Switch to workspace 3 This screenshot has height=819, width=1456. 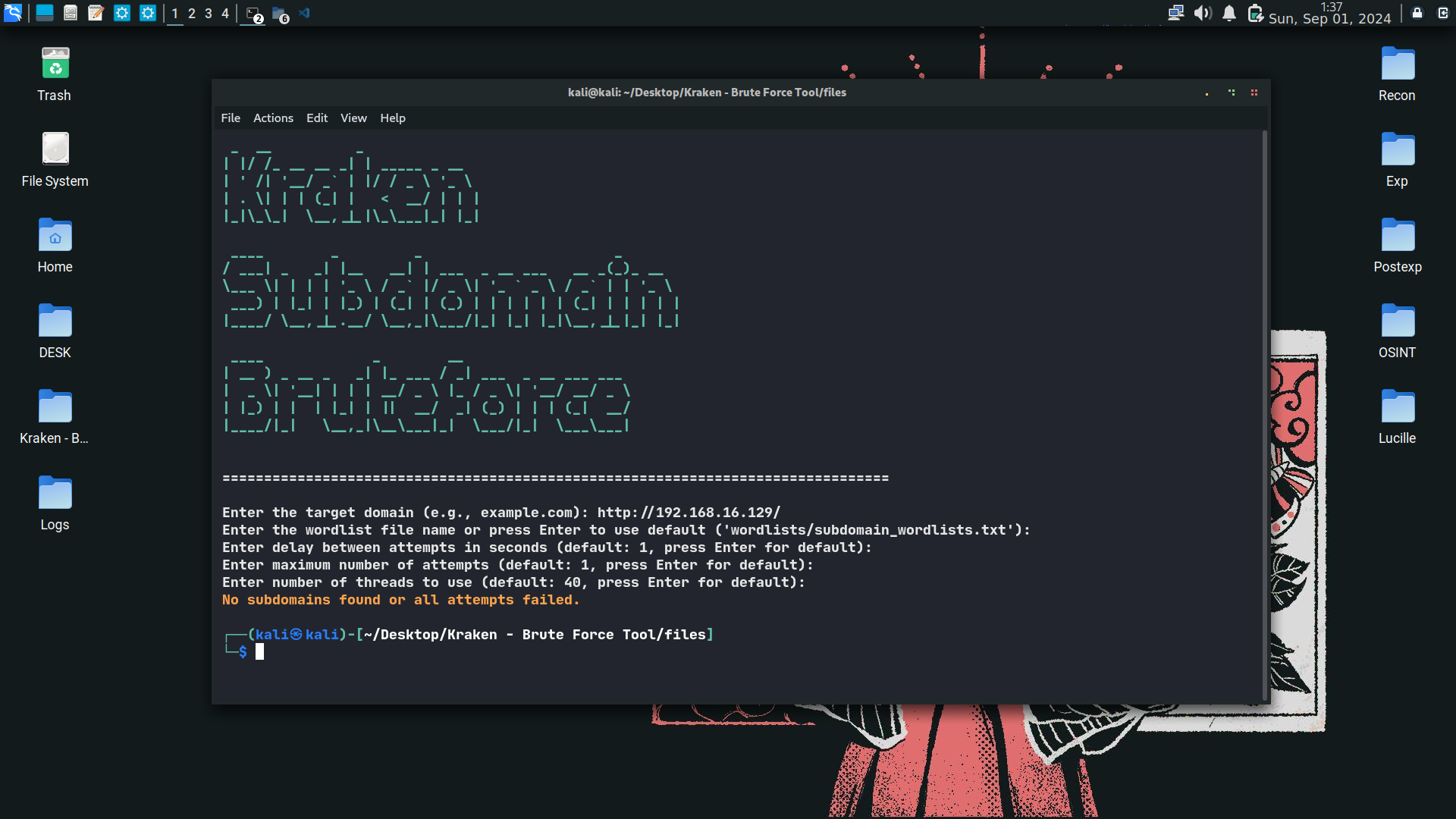(209, 14)
